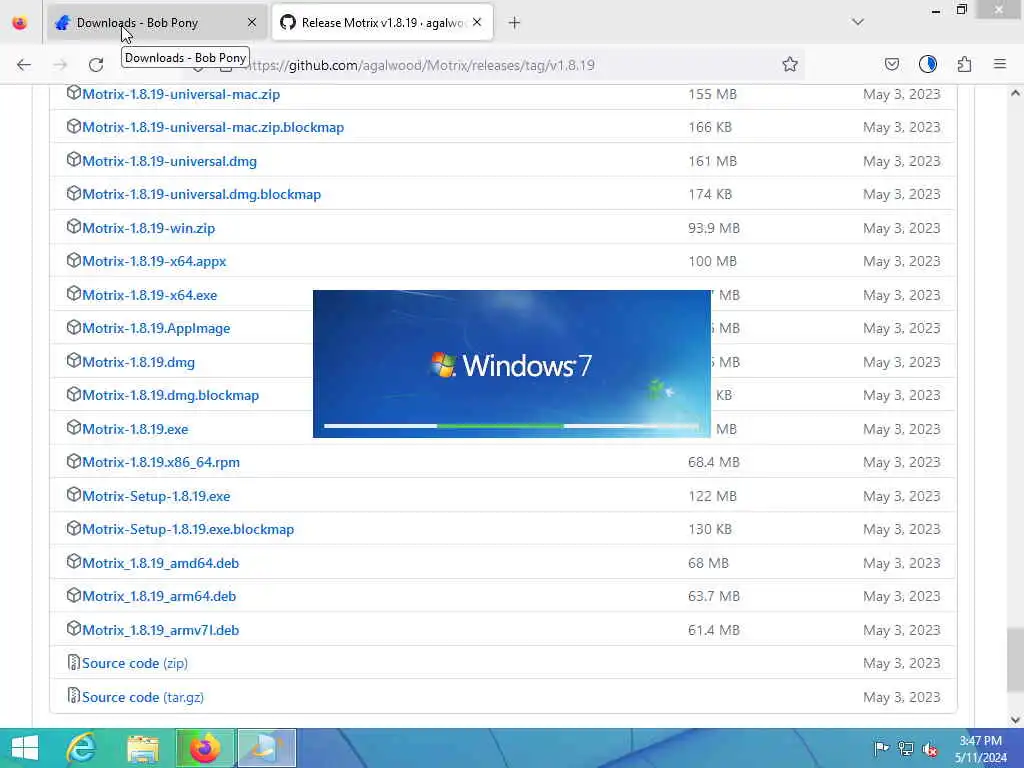Open Motrix-1.8.19-universal-mac.zip.blockmap link
The height and width of the screenshot is (768, 1024).
[x=213, y=127]
